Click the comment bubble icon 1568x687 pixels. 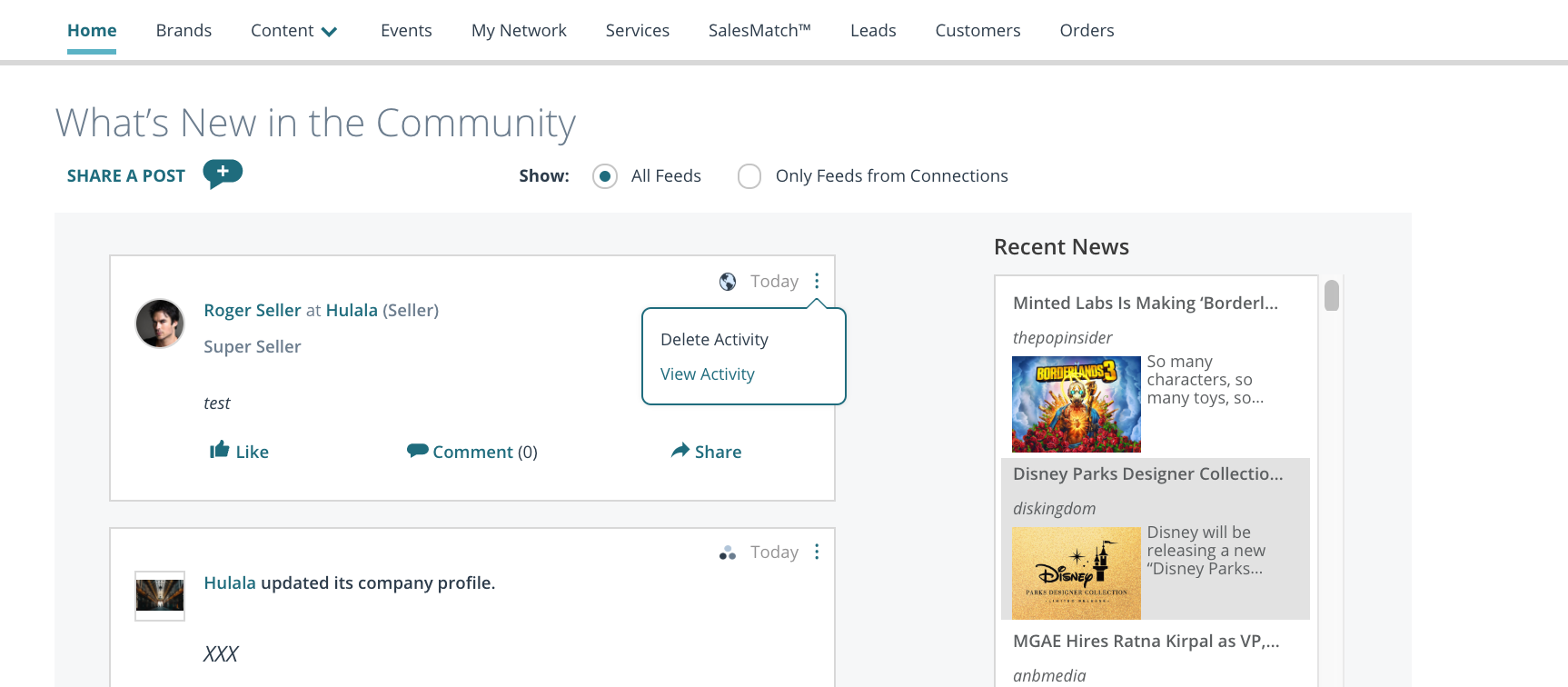pos(417,450)
